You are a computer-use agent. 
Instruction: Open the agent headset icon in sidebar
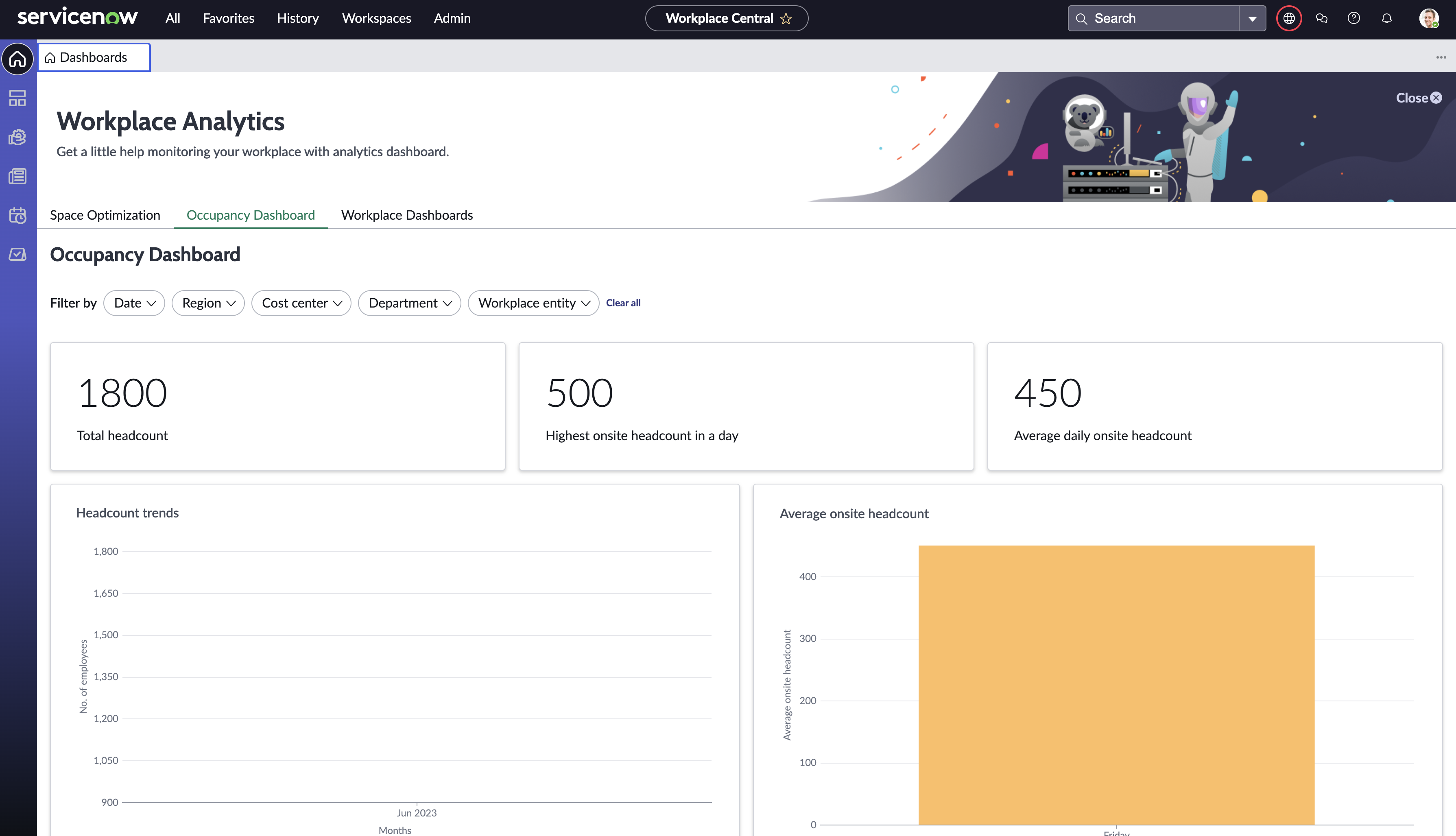click(x=18, y=137)
